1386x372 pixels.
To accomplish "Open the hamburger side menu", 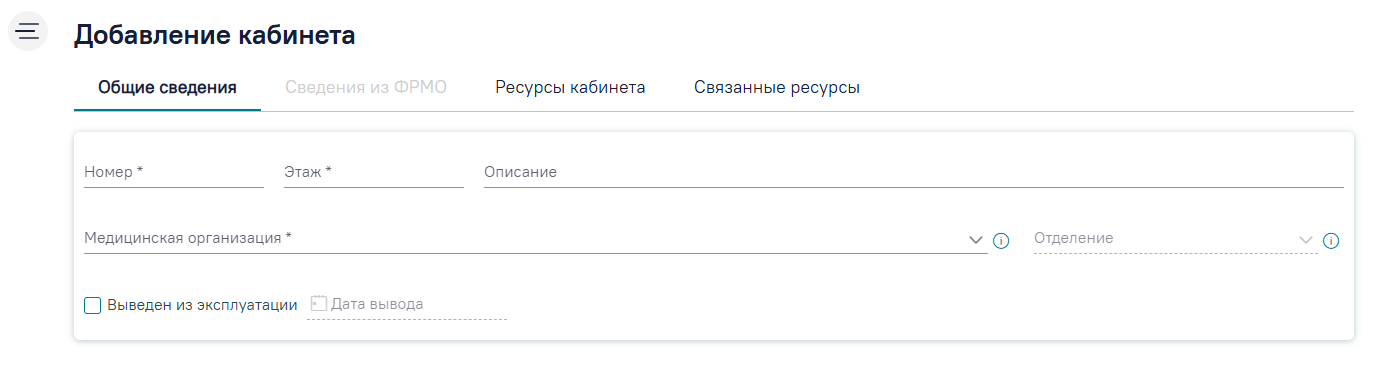I will [x=28, y=31].
